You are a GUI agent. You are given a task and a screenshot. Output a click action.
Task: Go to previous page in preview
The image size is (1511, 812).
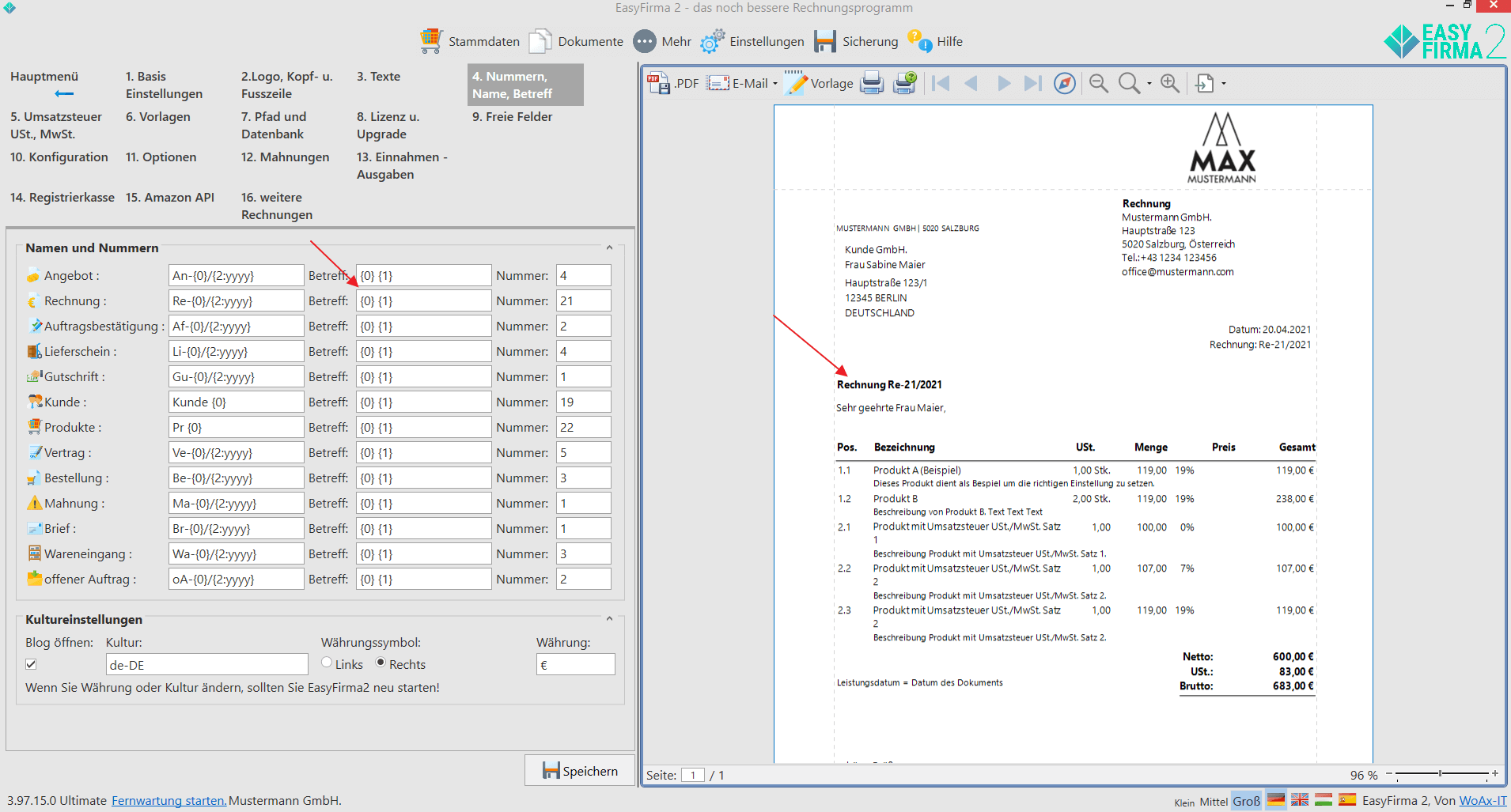[x=971, y=83]
